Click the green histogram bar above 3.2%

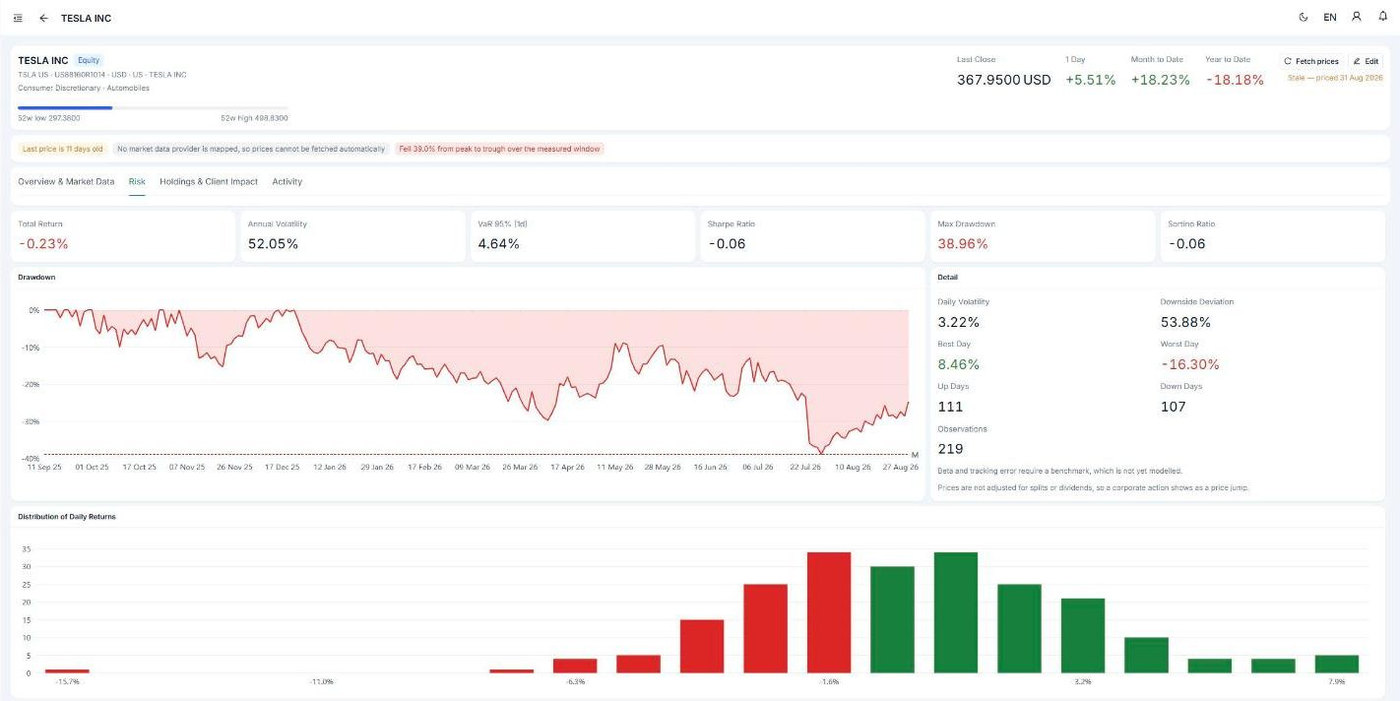(x=1082, y=635)
